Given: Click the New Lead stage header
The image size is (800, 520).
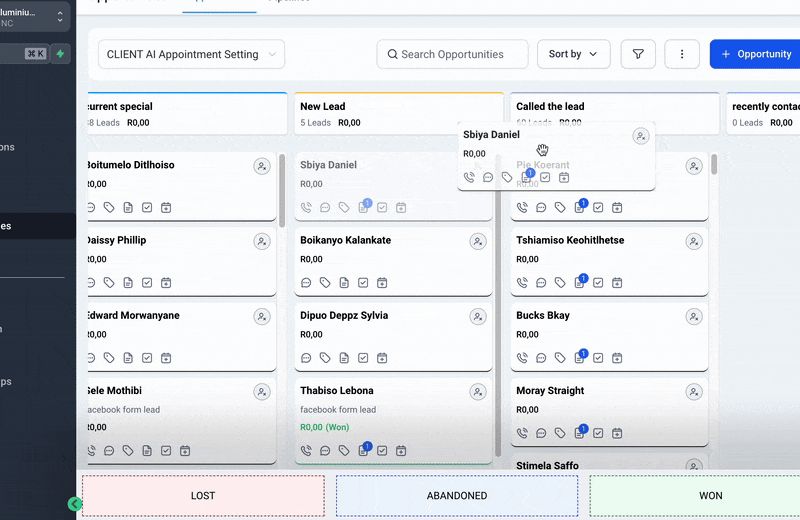Looking at the screenshot, I should pos(399,114).
